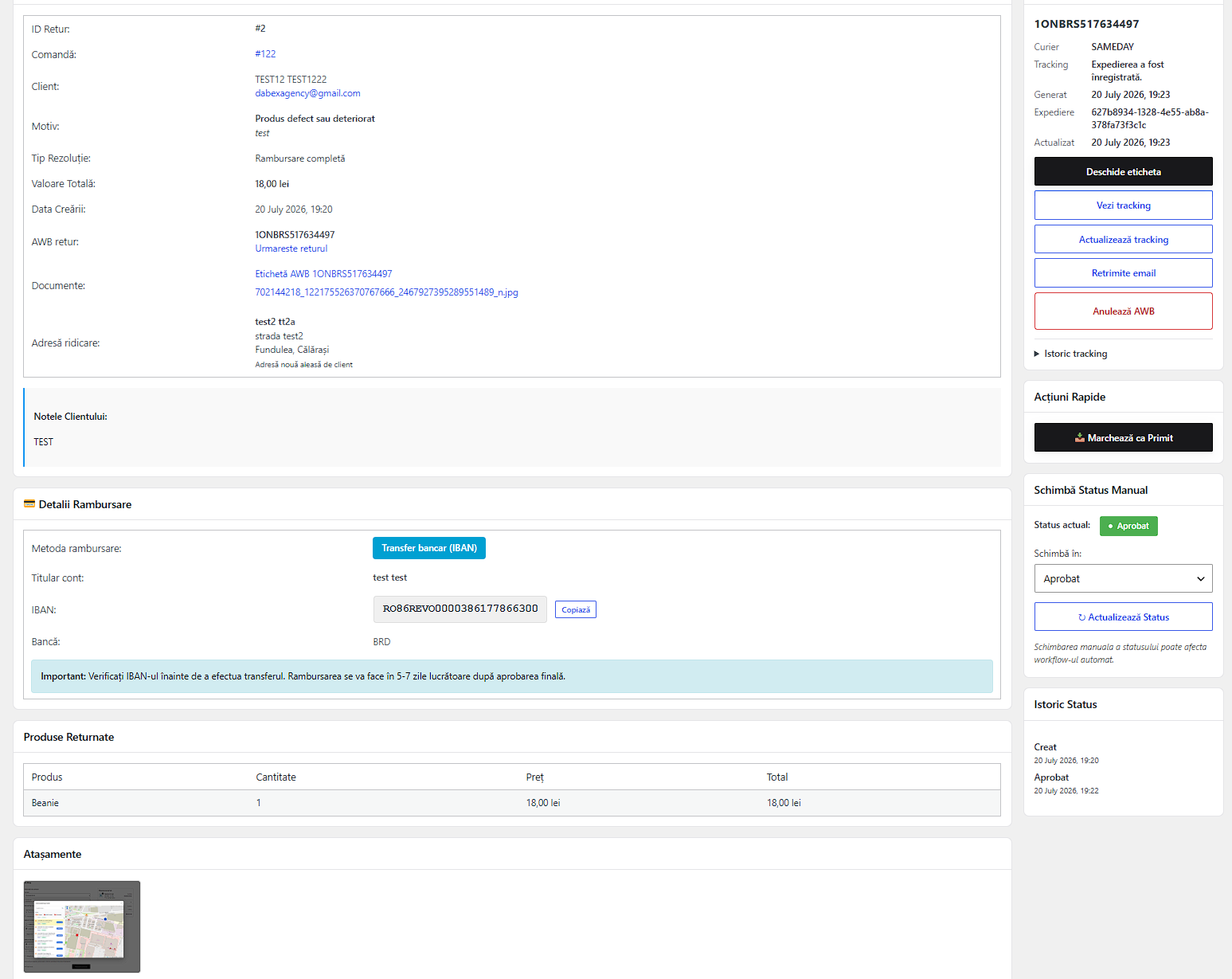Click the Deschide eticheta button

[x=1123, y=171]
